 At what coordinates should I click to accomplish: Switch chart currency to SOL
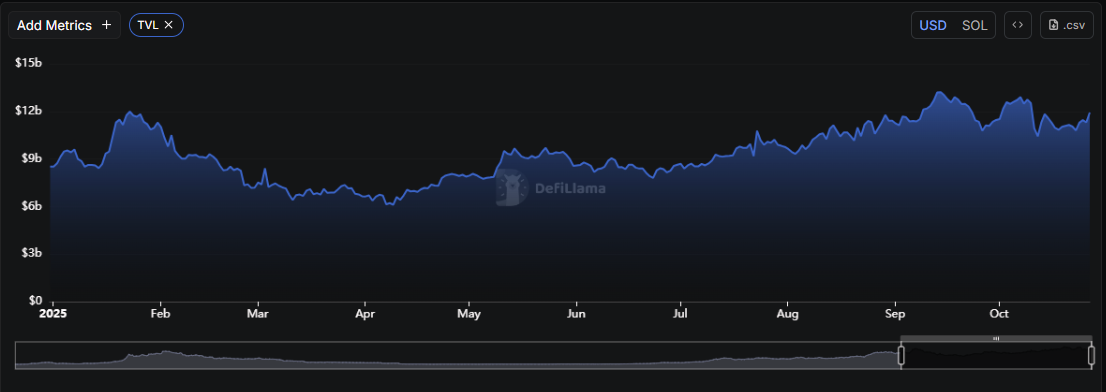coord(975,25)
